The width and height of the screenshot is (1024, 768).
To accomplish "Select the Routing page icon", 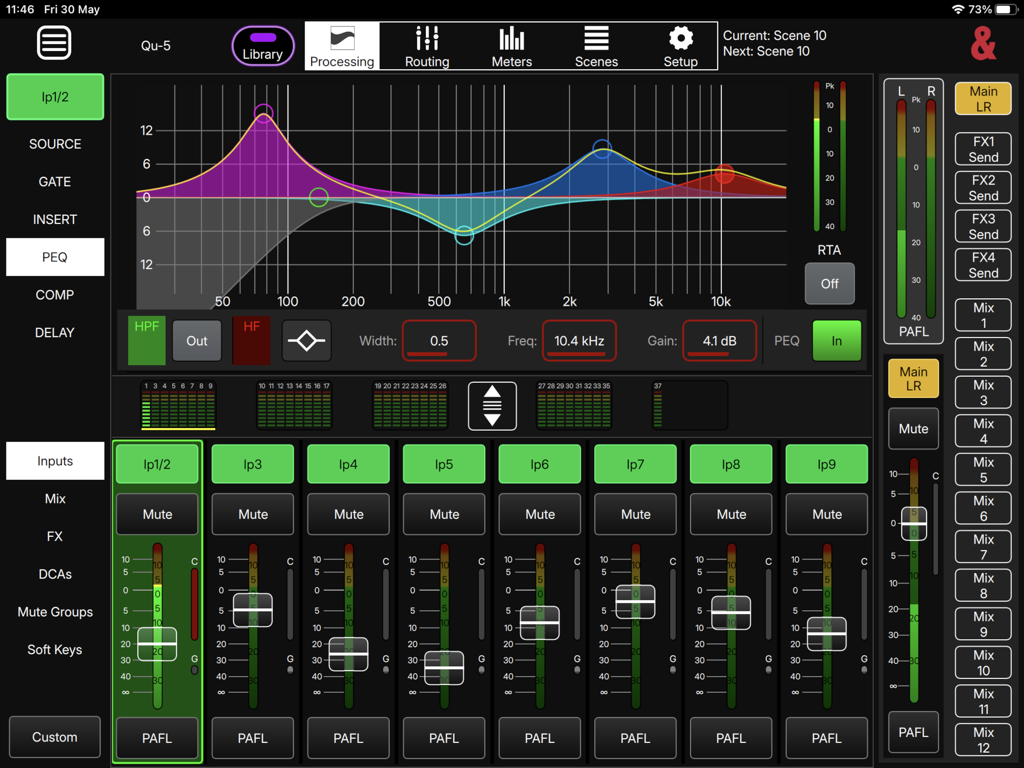I will click(x=426, y=45).
